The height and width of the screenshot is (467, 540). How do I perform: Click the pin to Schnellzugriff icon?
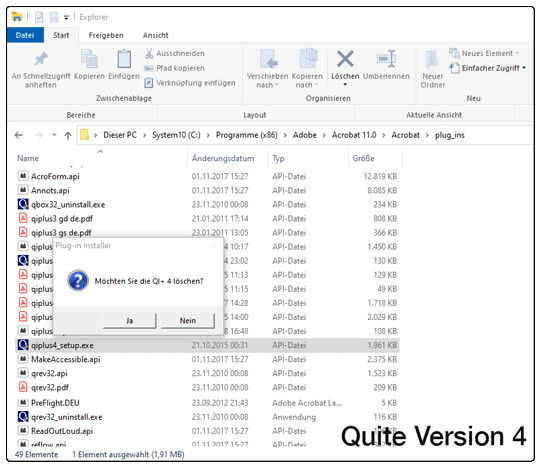pyautogui.click(x=41, y=59)
